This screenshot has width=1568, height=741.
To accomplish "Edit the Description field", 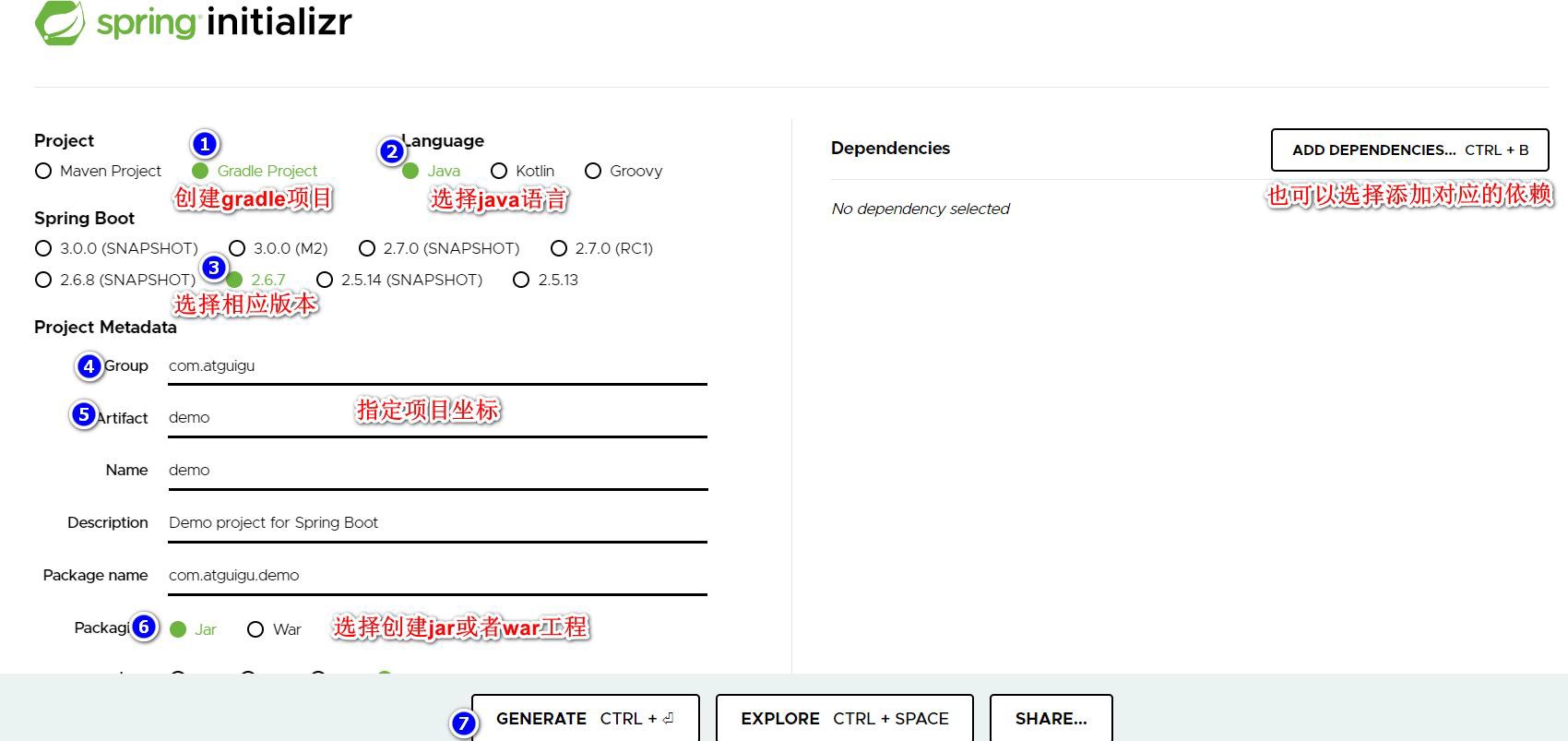I will coord(437,523).
